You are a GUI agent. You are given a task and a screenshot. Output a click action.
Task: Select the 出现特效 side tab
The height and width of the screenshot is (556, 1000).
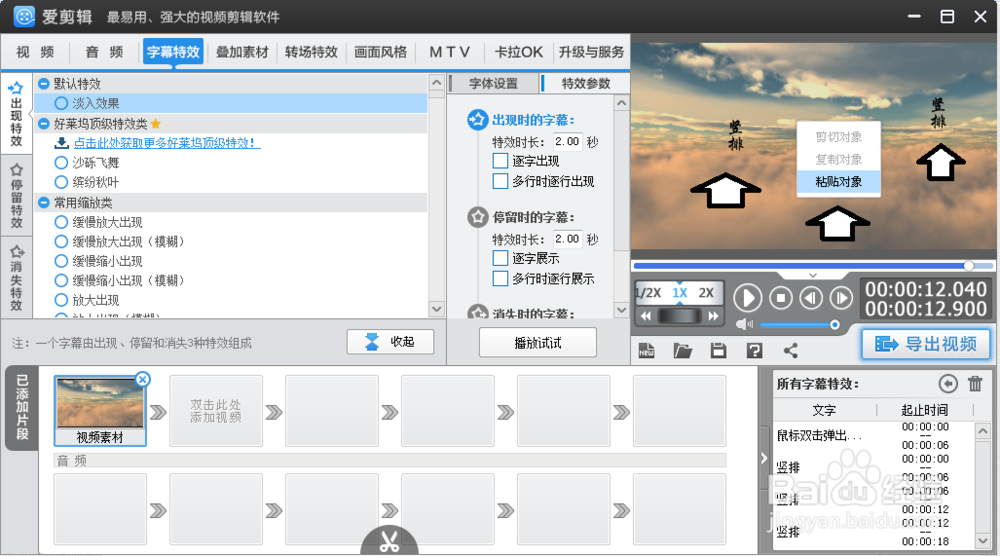click(x=17, y=114)
